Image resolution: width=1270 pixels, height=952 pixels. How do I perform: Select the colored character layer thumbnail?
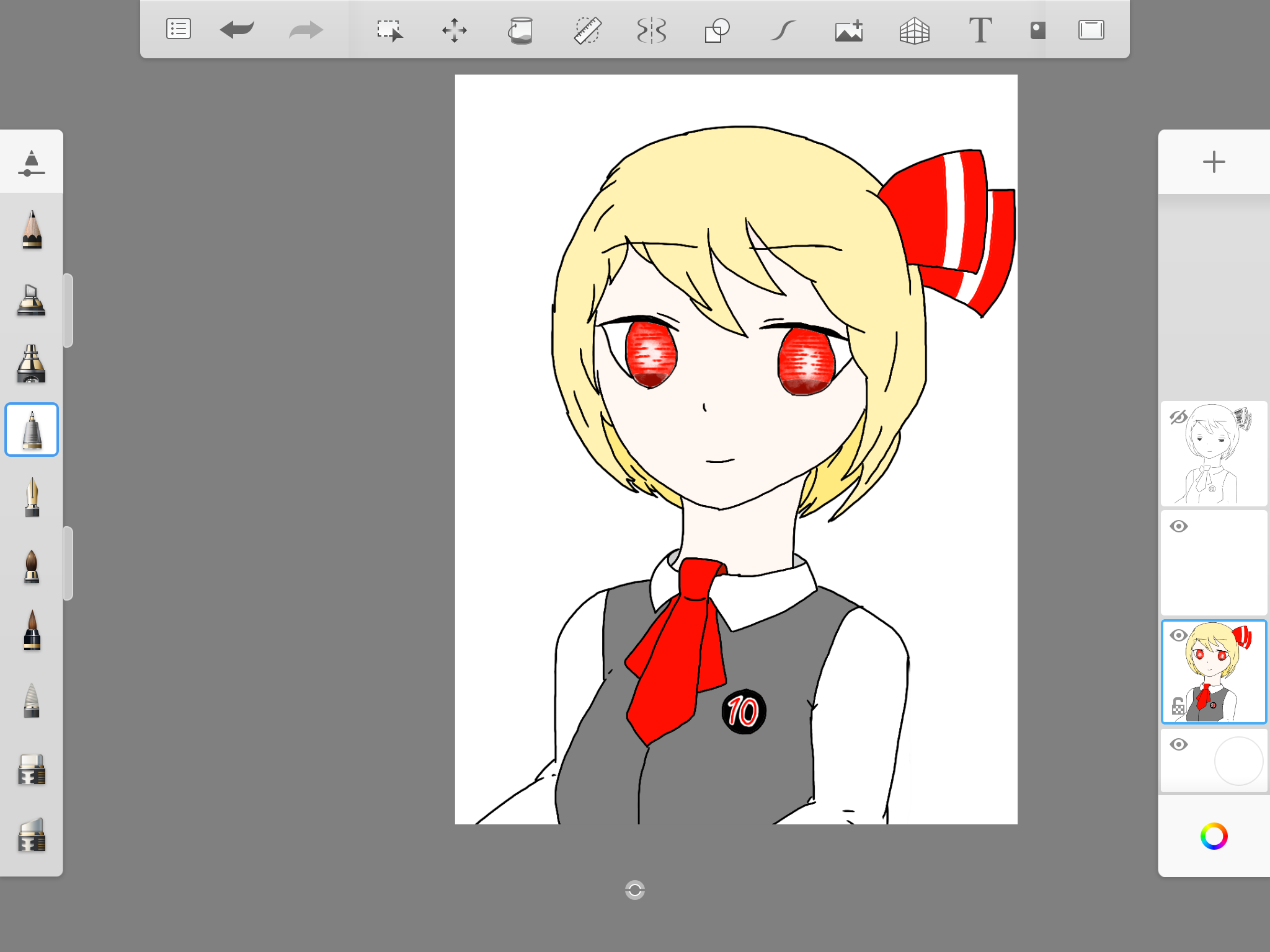(1214, 672)
